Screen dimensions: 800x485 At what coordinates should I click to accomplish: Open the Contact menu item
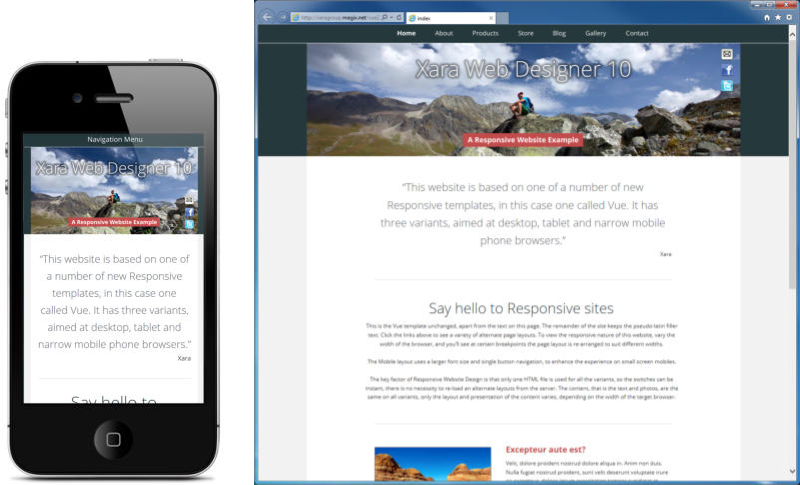click(637, 33)
